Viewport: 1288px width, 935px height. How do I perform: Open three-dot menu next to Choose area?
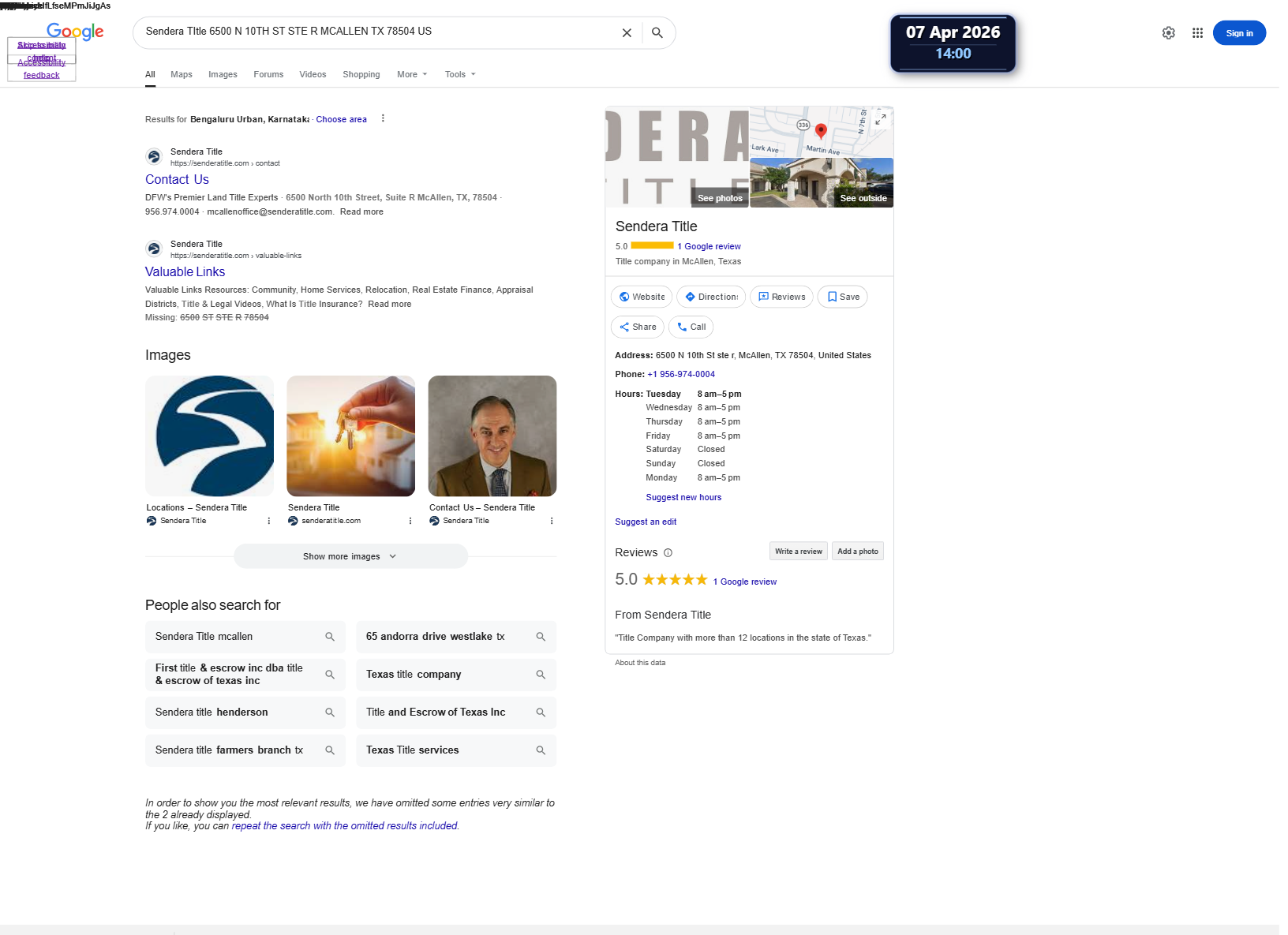(383, 118)
